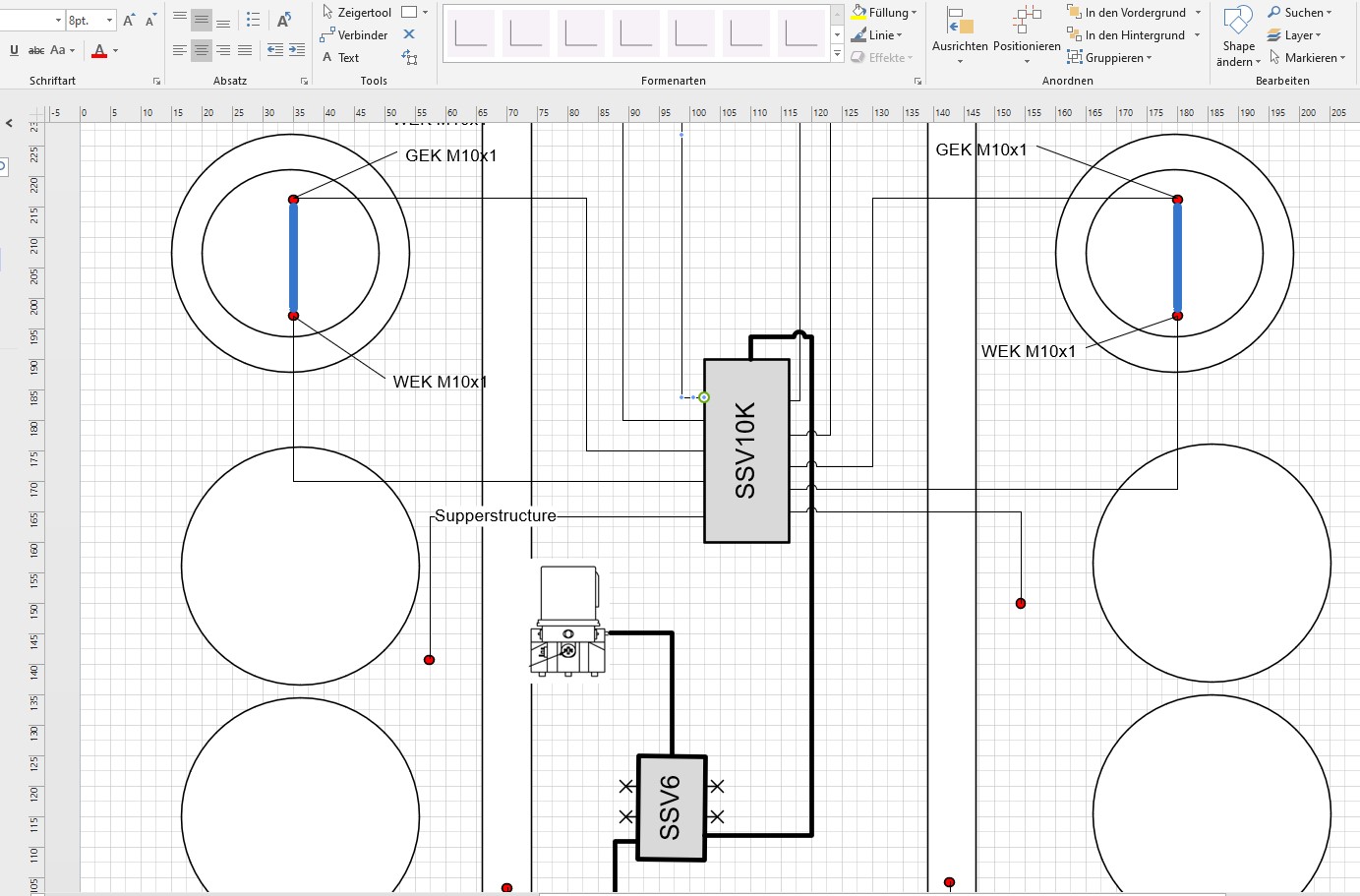Click the rotate text icon in Absatz

coord(284,20)
